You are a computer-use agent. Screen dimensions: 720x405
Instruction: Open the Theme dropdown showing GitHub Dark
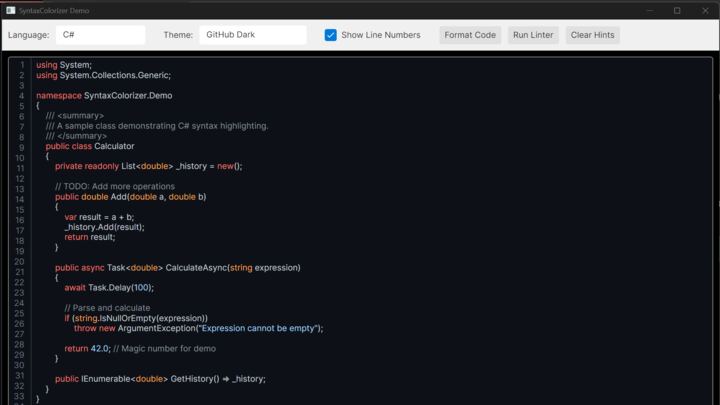[253, 35]
